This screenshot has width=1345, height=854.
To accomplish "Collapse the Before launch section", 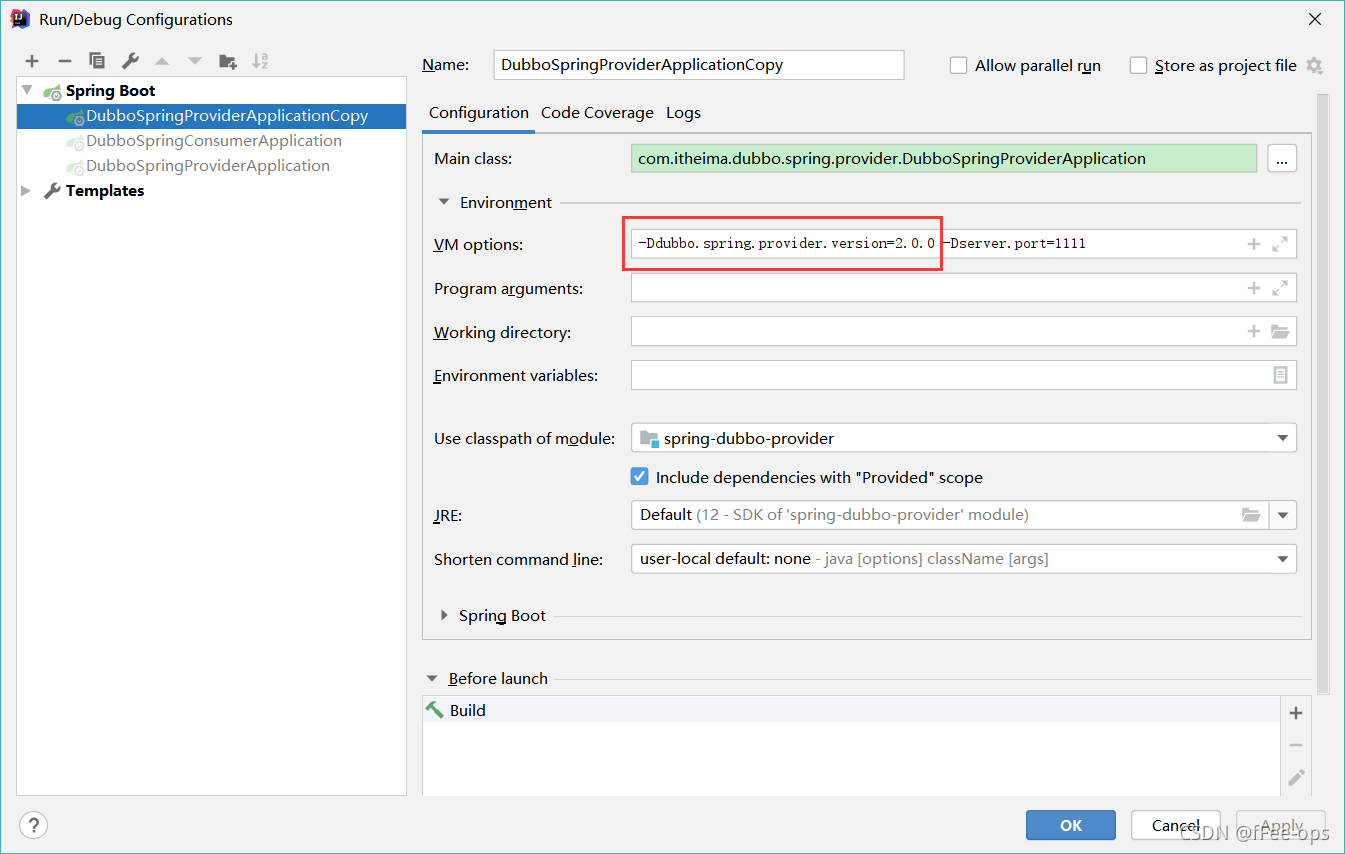I will (432, 678).
